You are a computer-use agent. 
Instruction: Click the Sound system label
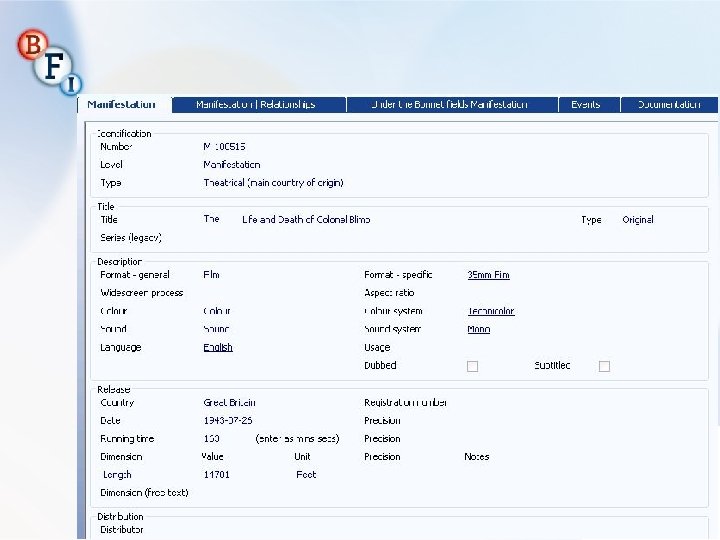[x=393, y=329]
